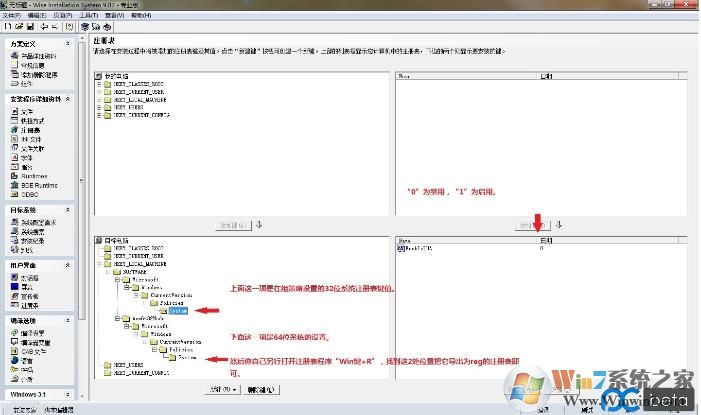701x415 pixels.
Task: Click the New file toolbar icon
Action: (8, 27)
